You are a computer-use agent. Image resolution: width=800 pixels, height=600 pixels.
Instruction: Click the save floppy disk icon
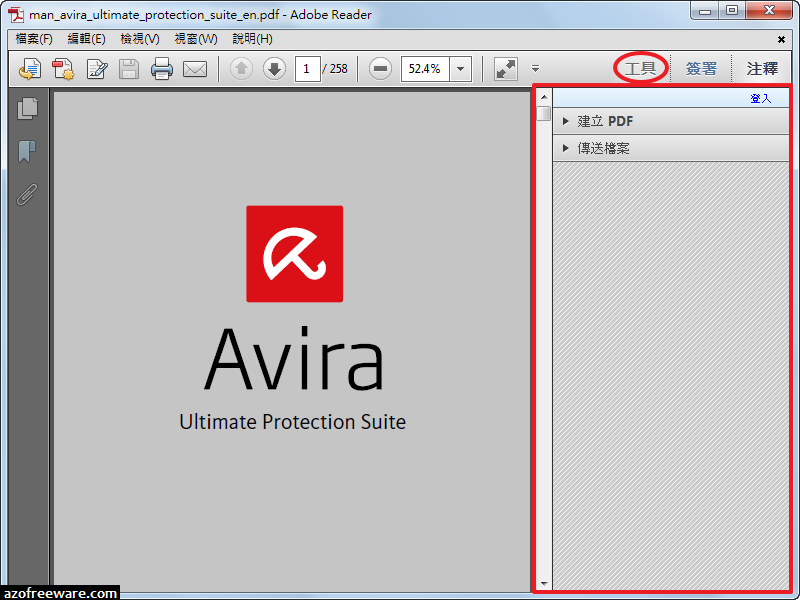point(129,69)
